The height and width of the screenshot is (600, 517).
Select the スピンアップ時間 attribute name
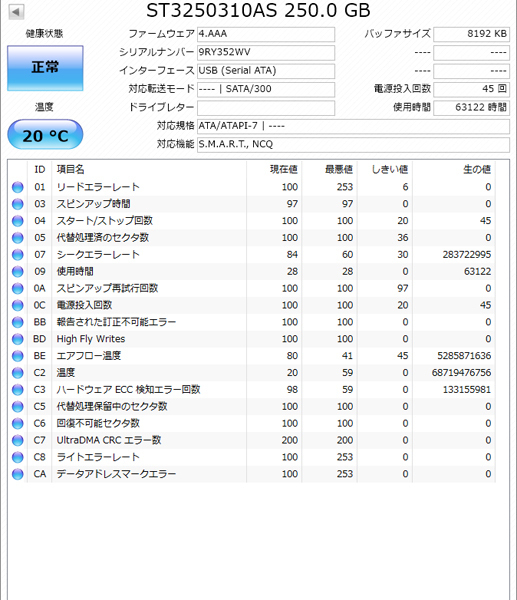(93, 204)
